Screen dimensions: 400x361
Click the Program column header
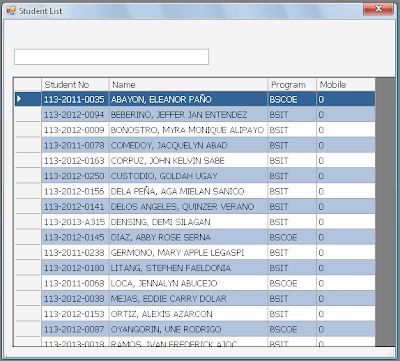(292, 85)
